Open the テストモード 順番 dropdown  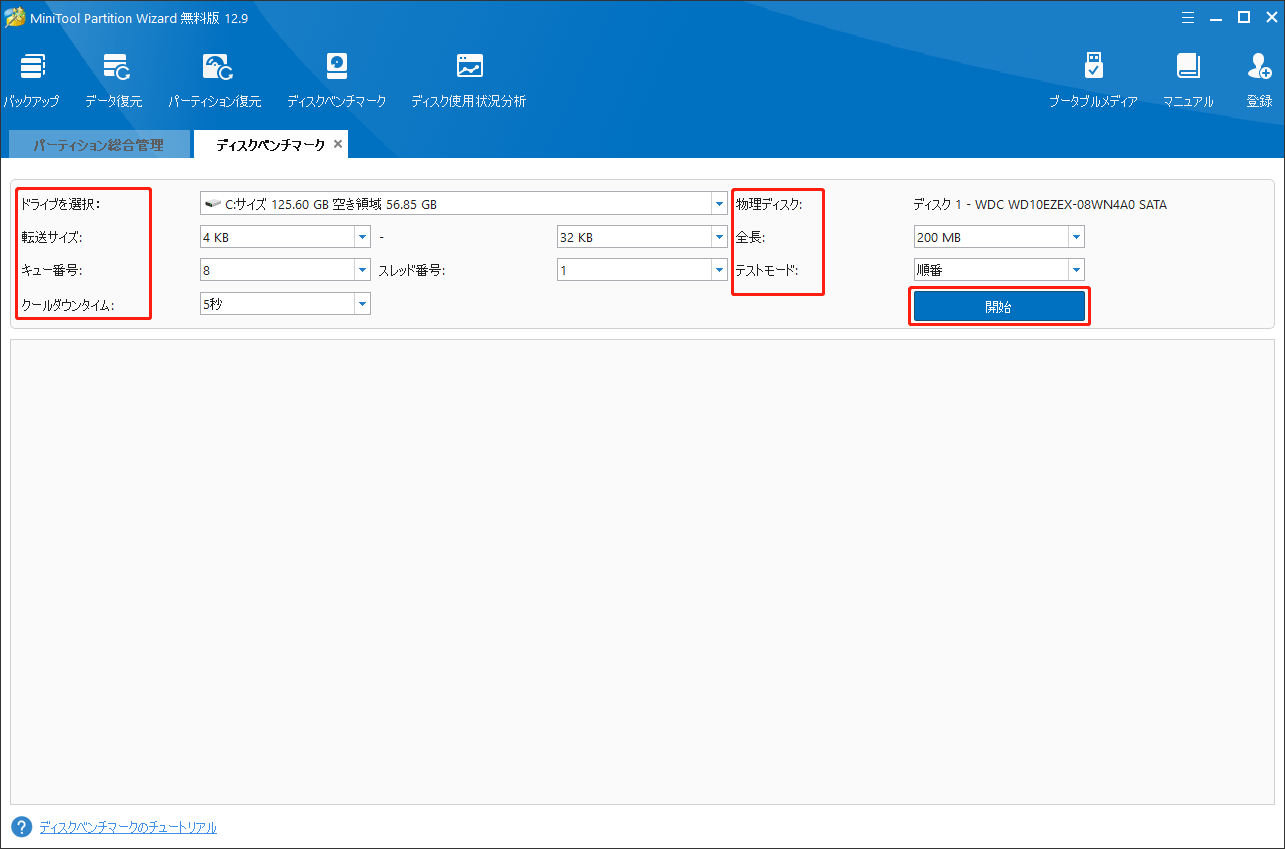[x=1076, y=270]
